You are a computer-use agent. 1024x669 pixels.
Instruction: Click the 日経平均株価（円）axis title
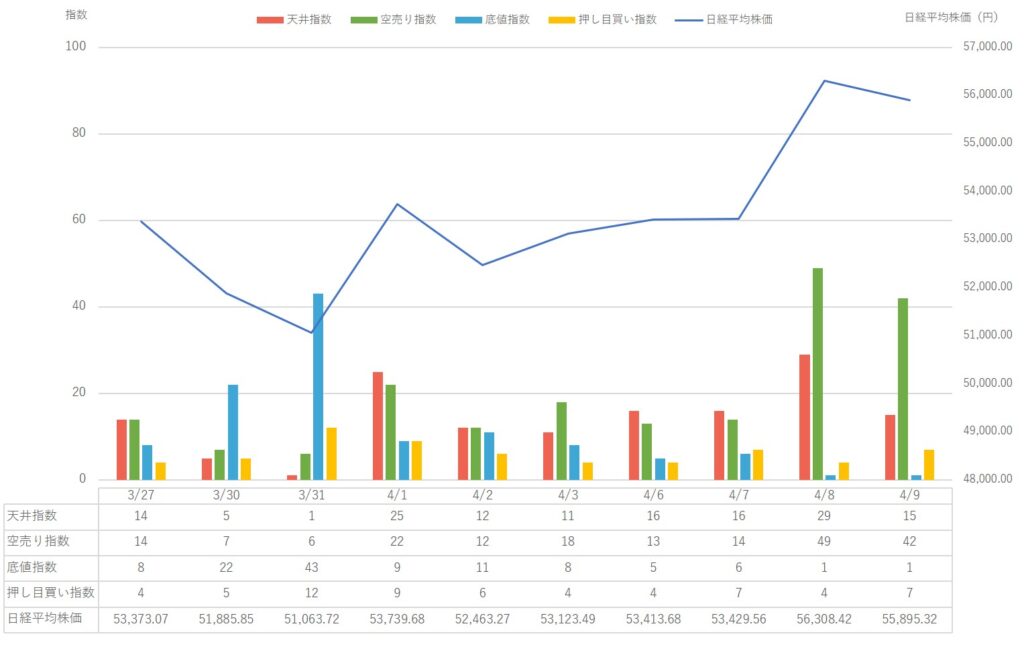[x=951, y=16]
